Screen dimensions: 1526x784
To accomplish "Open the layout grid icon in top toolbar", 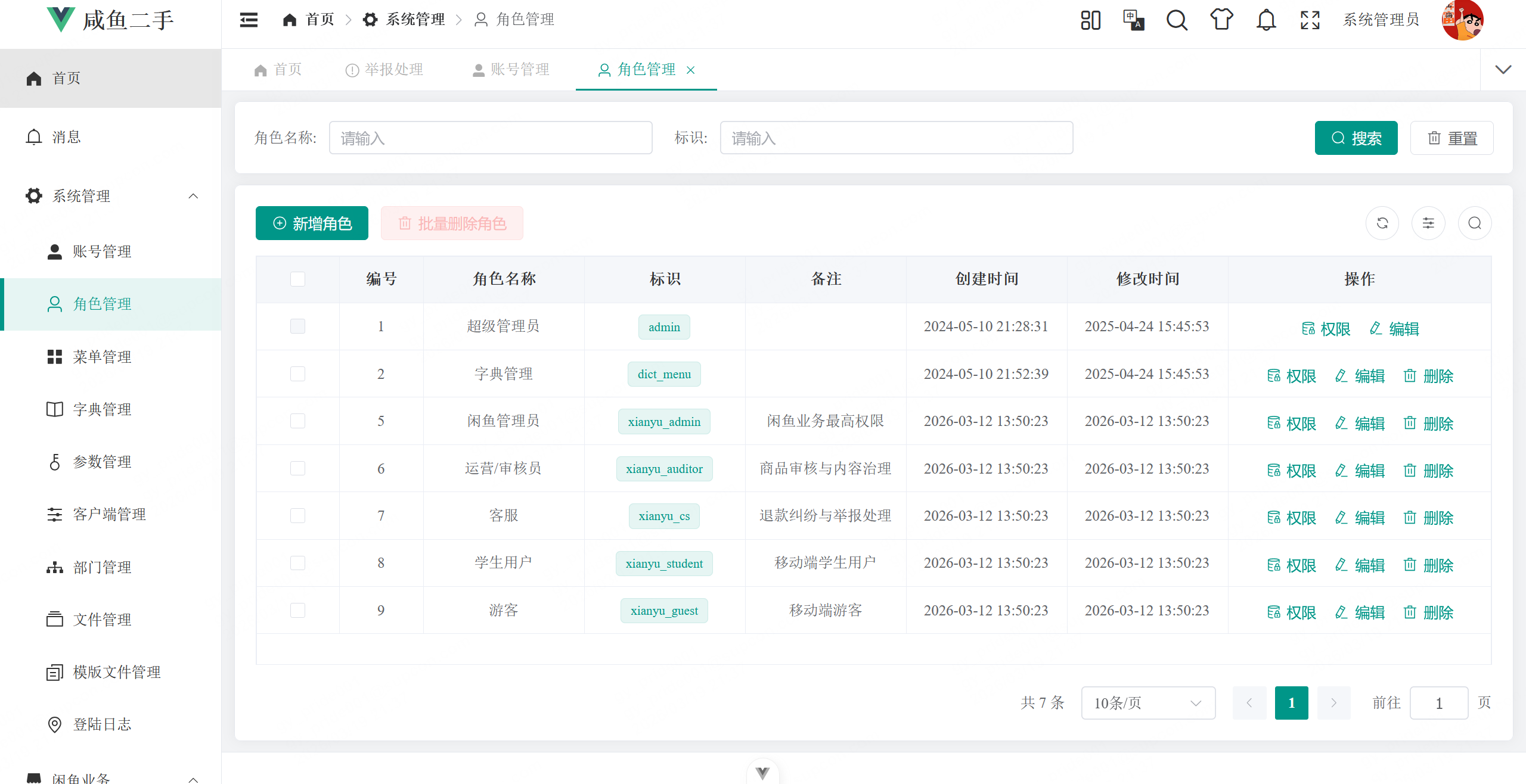I will (x=1090, y=19).
